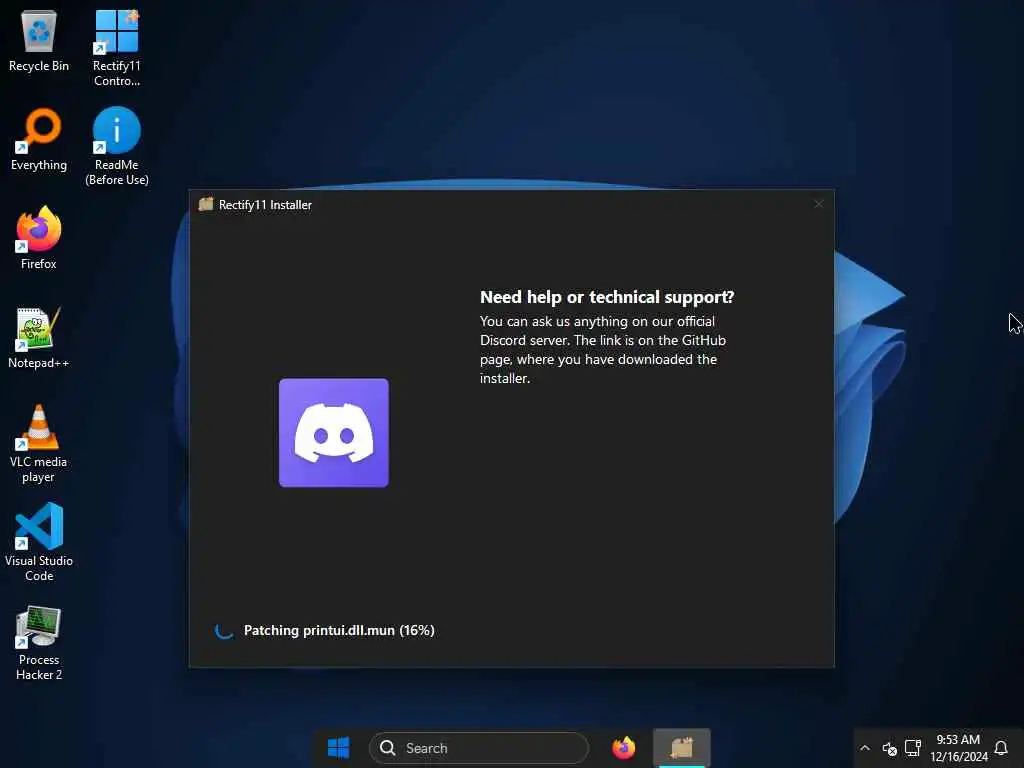Click the Discord server description paragraph

click(x=603, y=350)
